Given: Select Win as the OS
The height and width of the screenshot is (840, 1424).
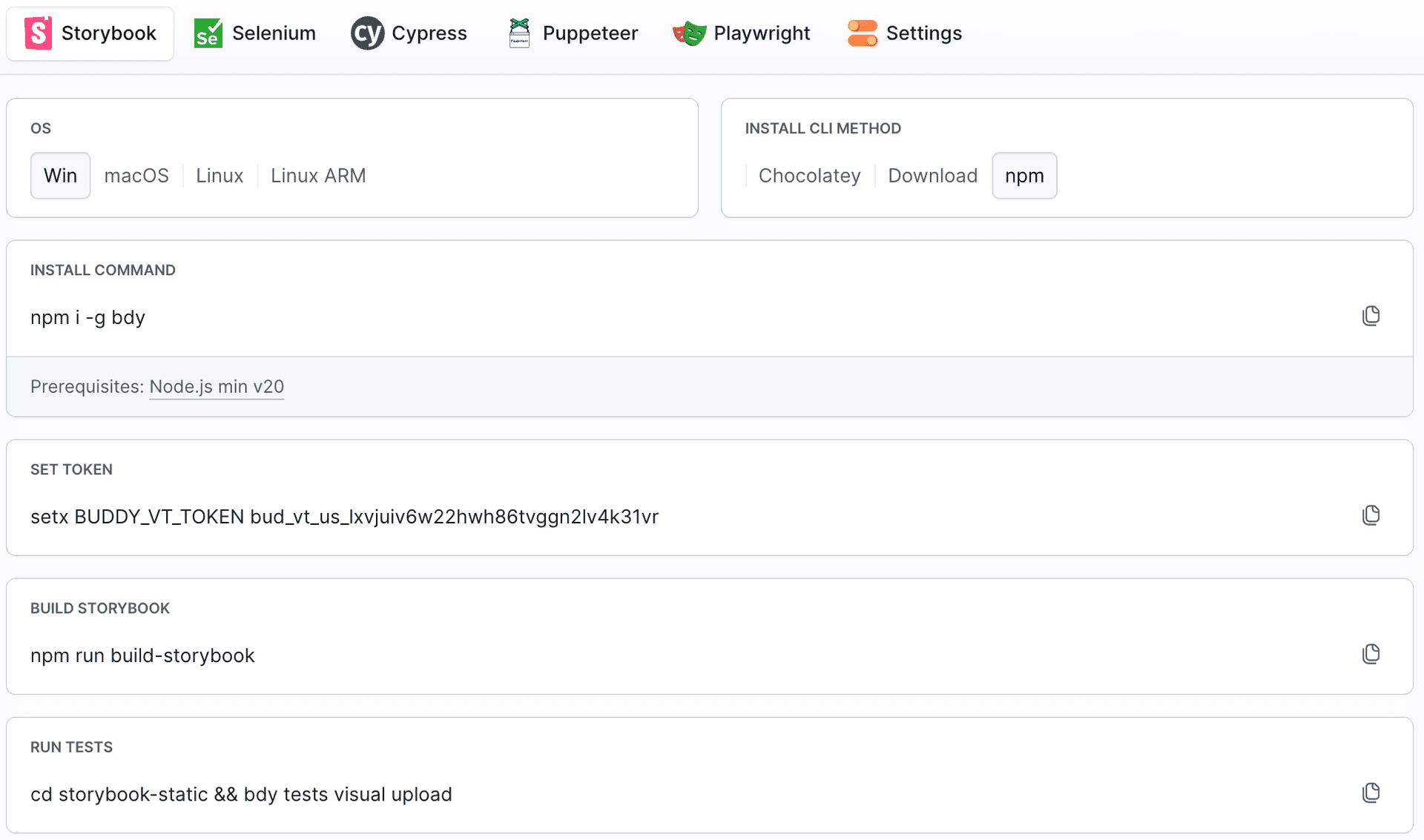Looking at the screenshot, I should 60,176.
